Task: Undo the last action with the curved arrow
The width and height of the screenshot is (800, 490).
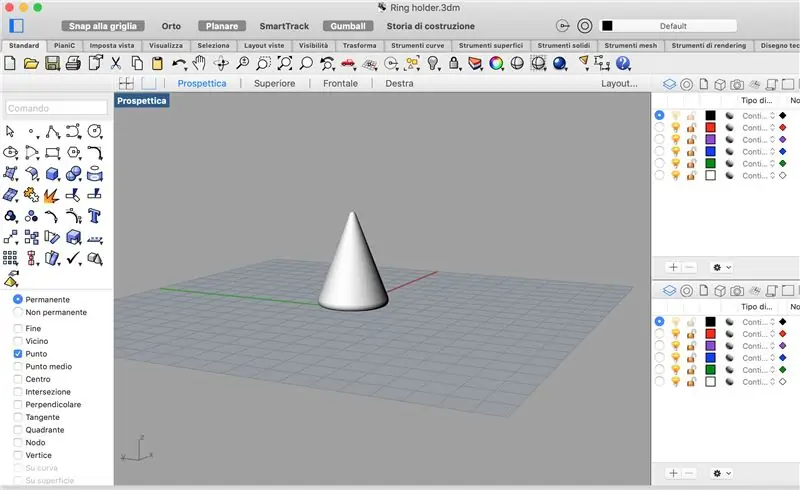Action: [179, 63]
